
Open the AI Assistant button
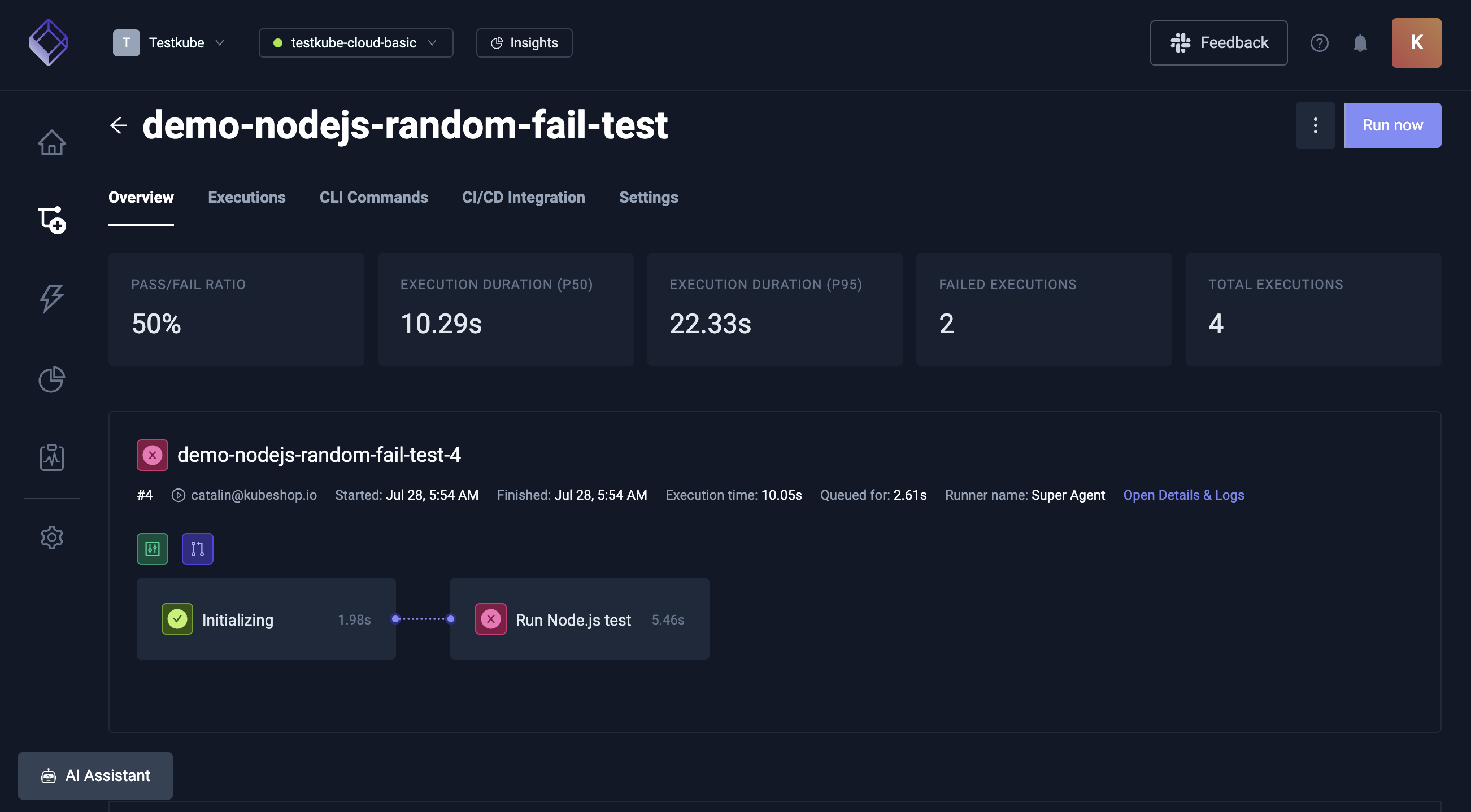point(95,775)
